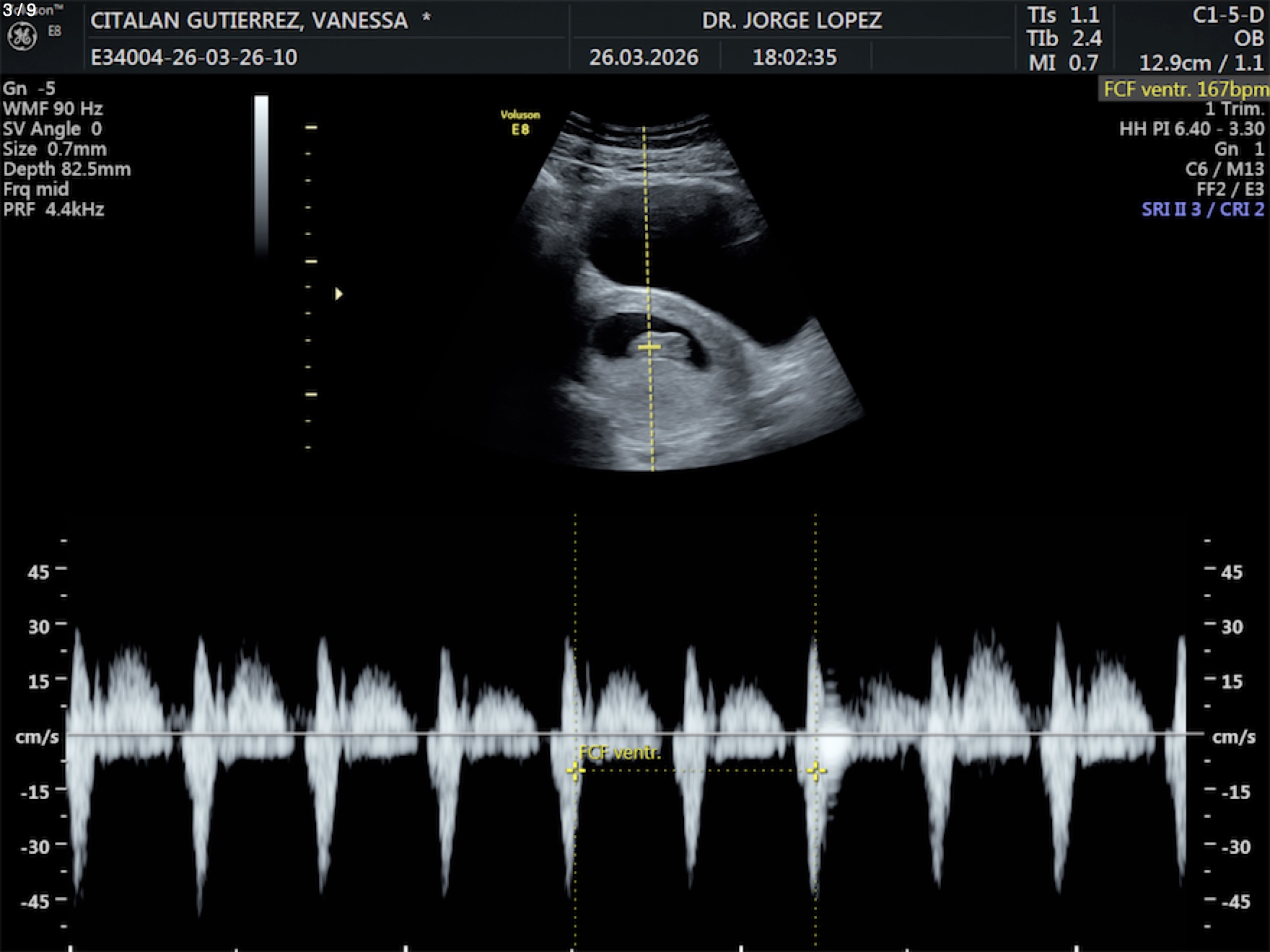Click the yellow FCF ventr. waveform label
The width and height of the screenshot is (1270, 952).
click(x=619, y=753)
